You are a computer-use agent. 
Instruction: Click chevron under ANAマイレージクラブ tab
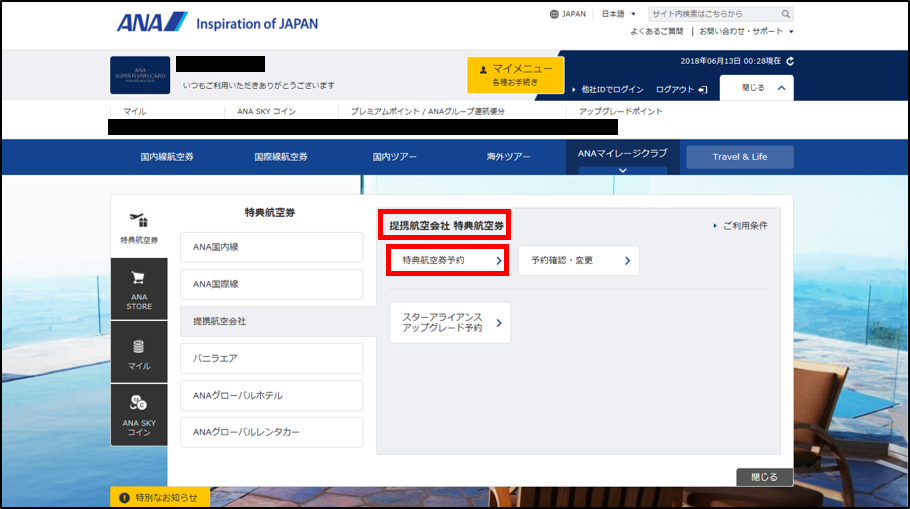[x=623, y=171]
